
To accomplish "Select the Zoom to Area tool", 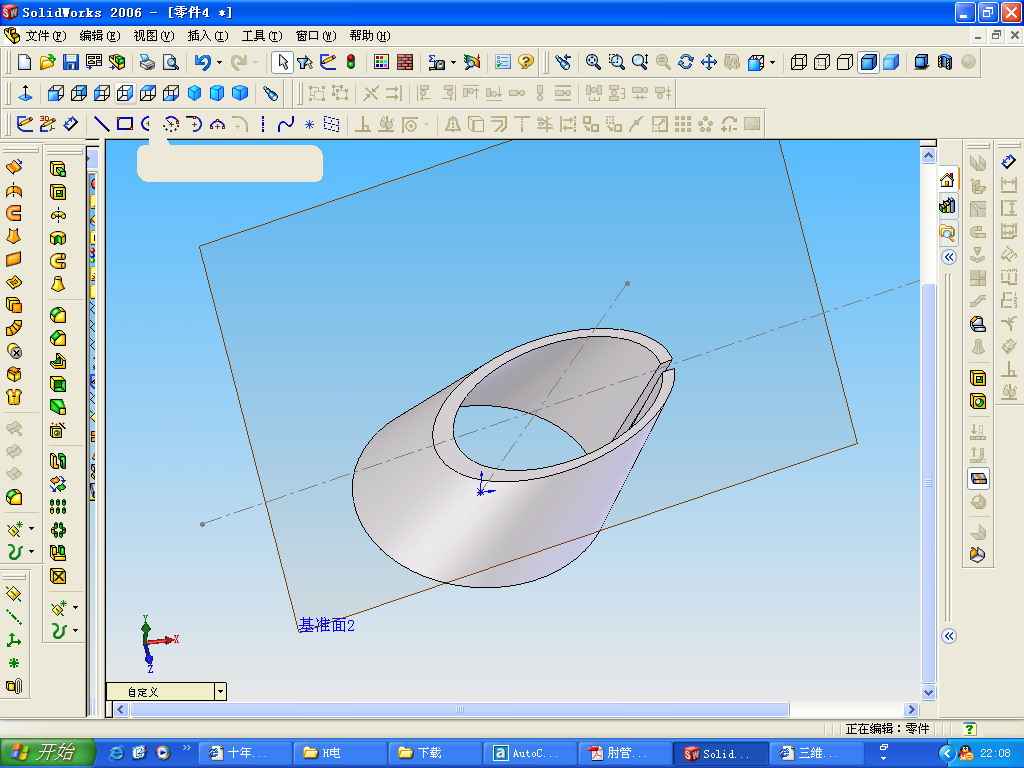I will coord(616,62).
